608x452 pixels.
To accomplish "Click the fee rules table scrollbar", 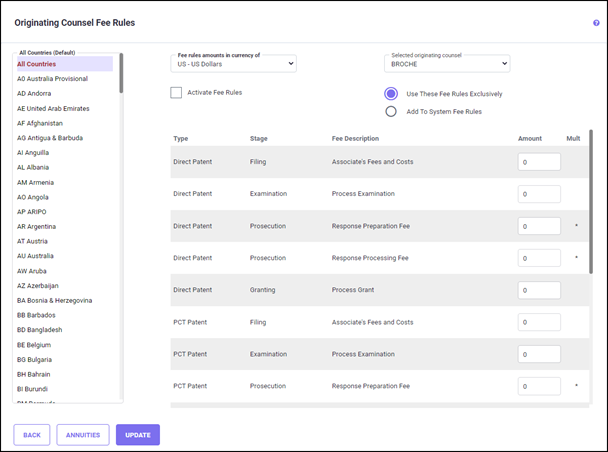I will tap(589, 200).
